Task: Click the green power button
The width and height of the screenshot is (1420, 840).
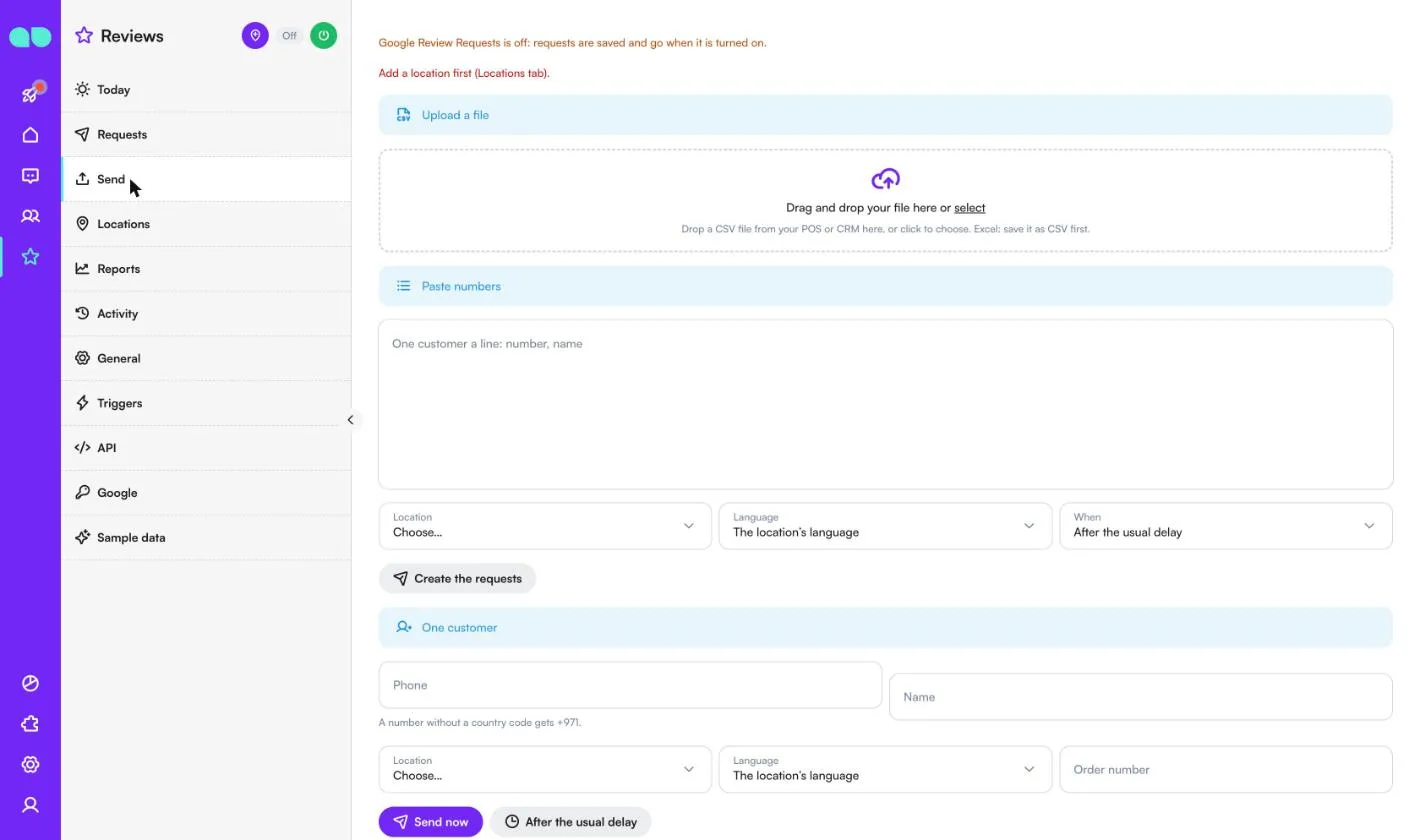Action: coord(323,36)
